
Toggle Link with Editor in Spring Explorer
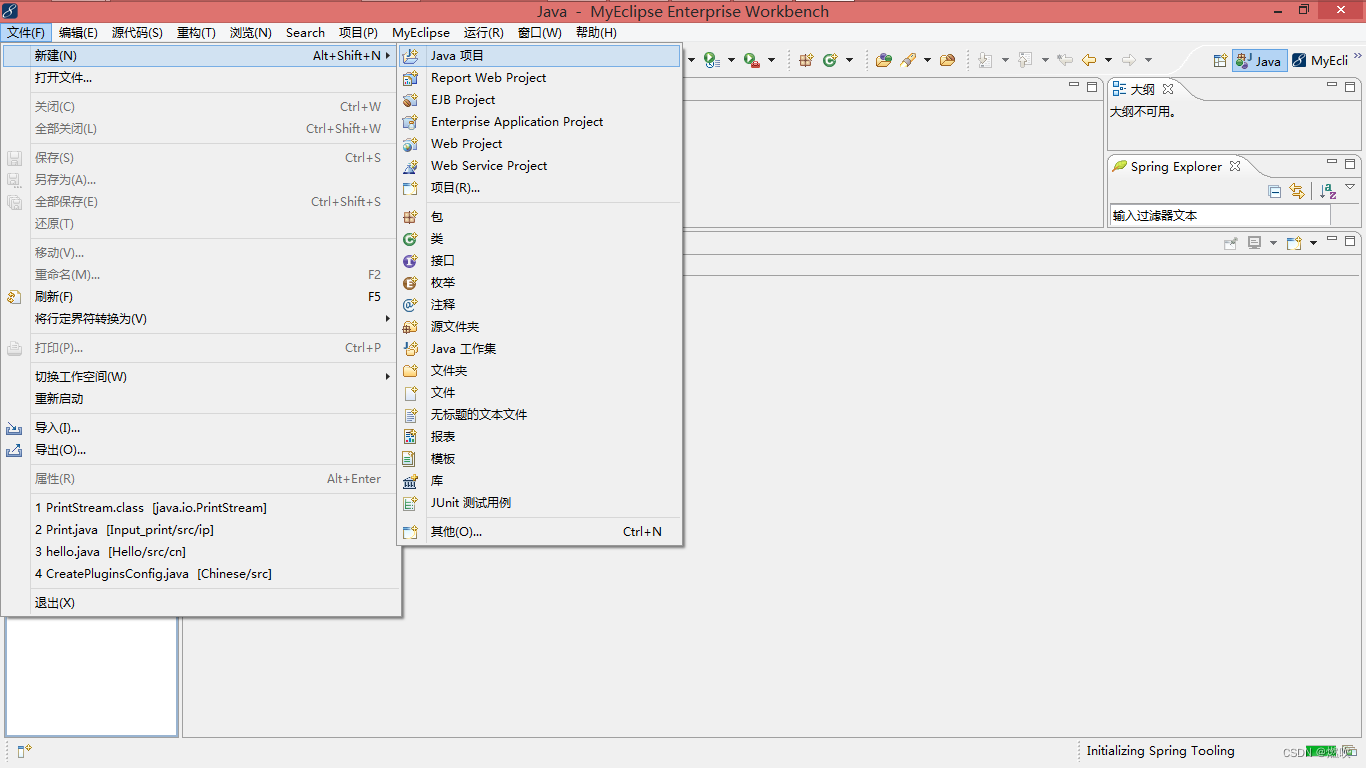(1297, 191)
